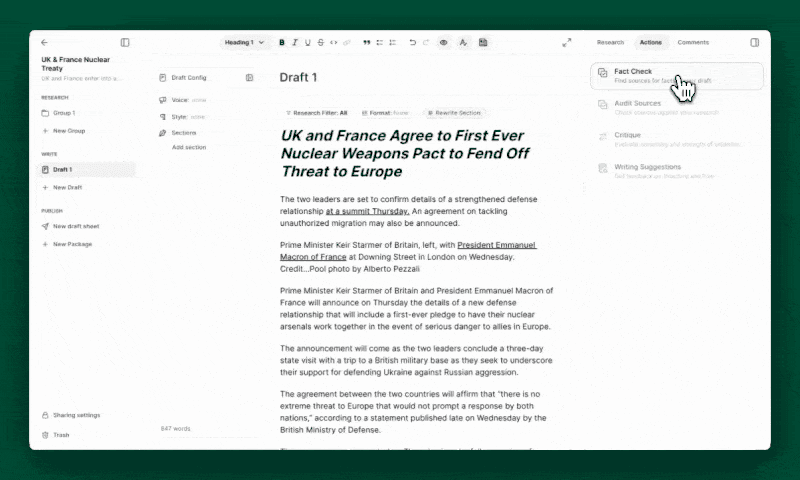
Task: Apply inline code formatting
Action: 334,42
